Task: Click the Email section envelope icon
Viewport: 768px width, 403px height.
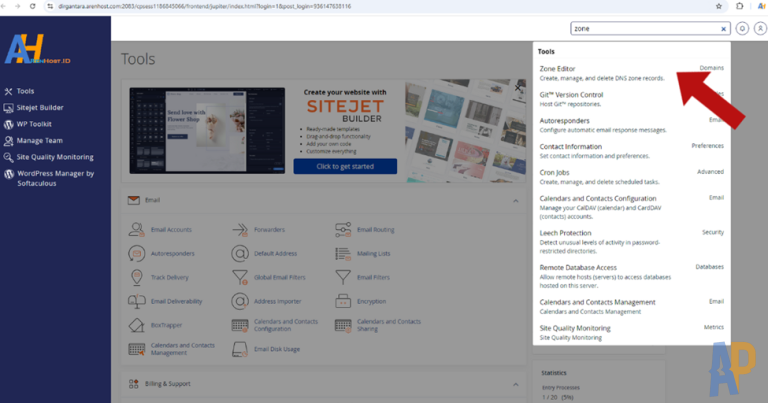Action: pos(134,200)
